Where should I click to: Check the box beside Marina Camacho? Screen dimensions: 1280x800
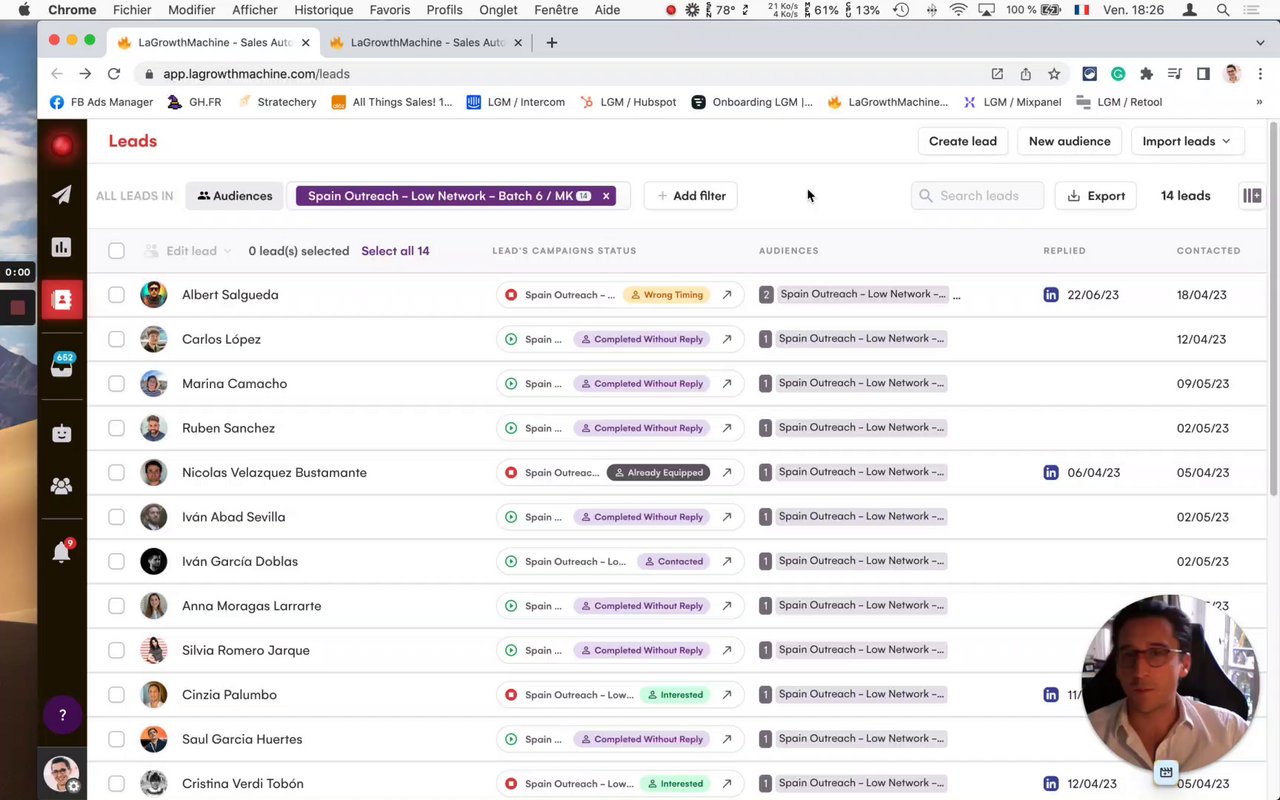(x=117, y=384)
